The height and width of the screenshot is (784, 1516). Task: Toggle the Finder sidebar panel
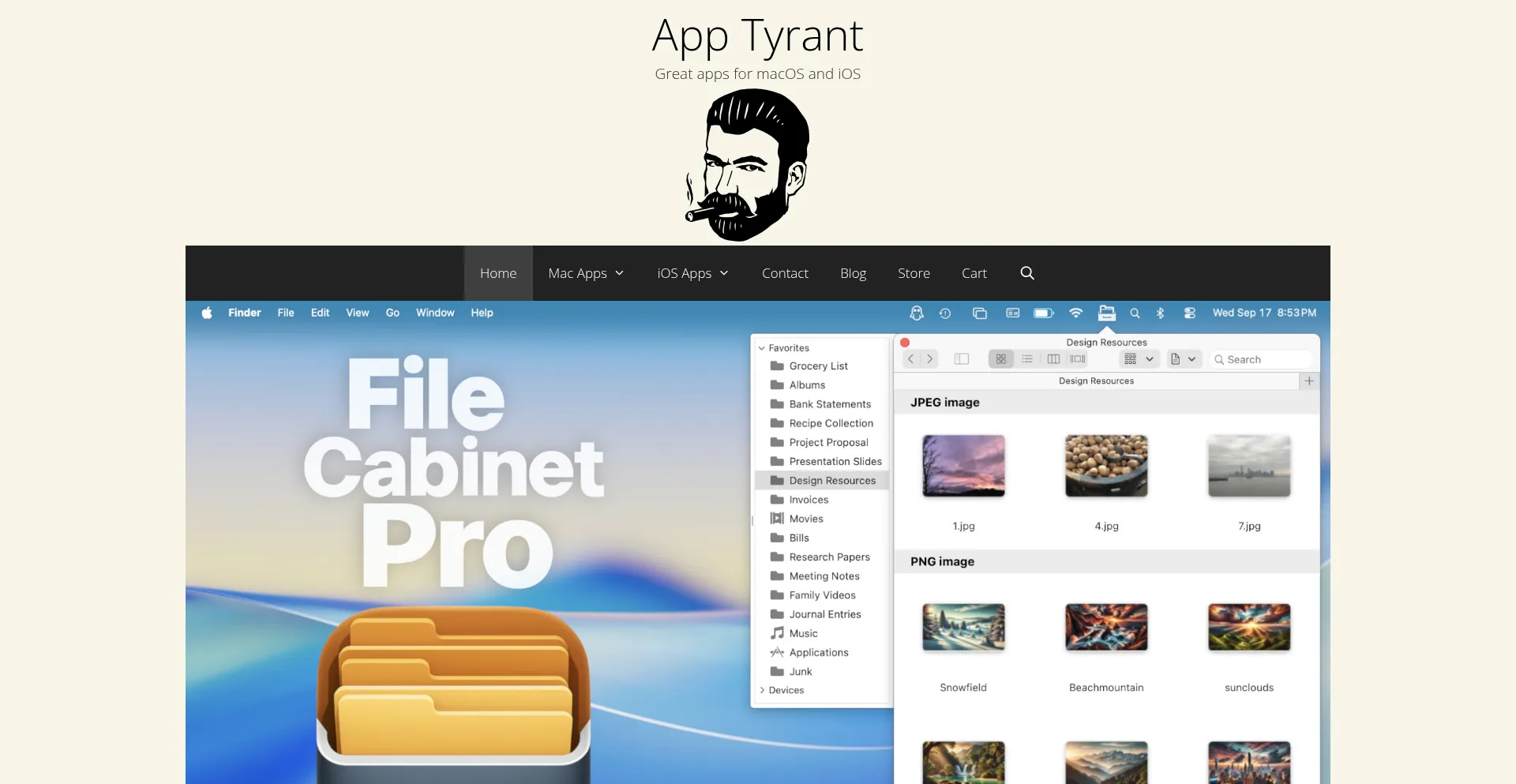[x=962, y=358]
